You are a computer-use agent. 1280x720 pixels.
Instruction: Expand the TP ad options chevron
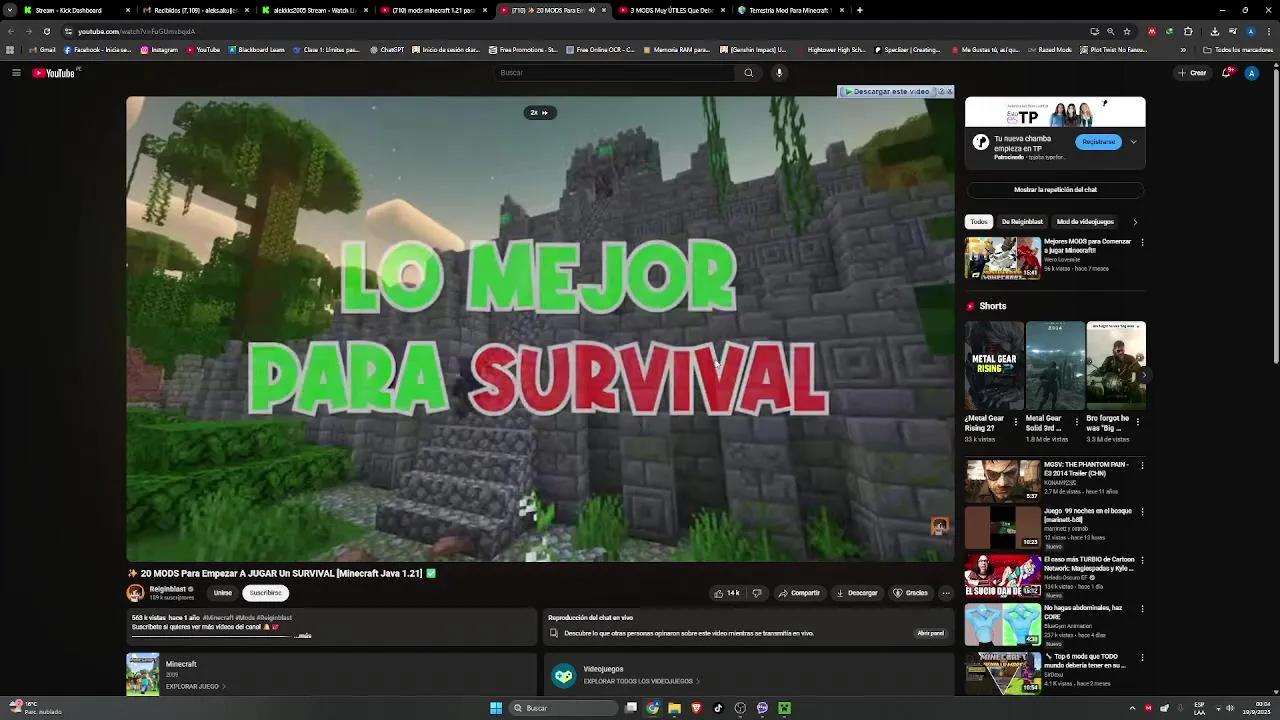[x=1133, y=142]
